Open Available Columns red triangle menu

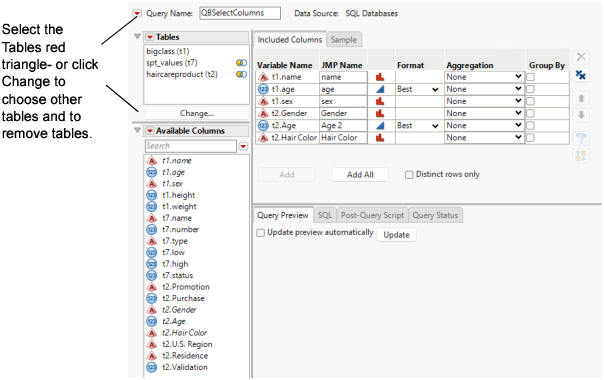click(x=150, y=131)
